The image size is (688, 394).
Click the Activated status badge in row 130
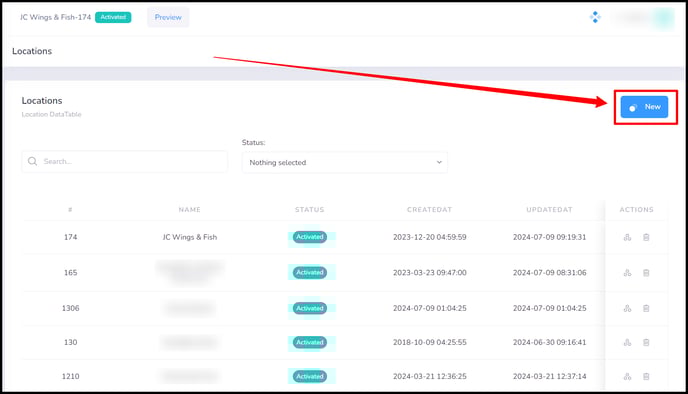[x=310, y=342]
